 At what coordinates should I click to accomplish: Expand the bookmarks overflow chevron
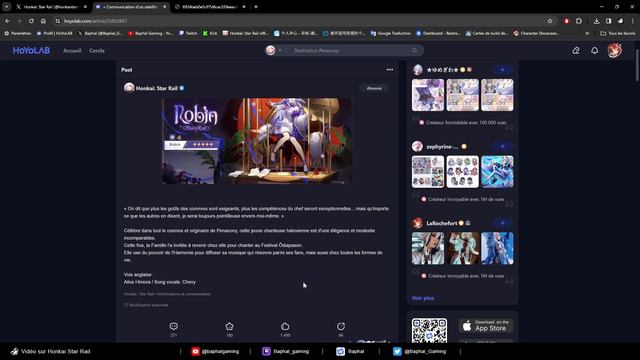click(587, 33)
